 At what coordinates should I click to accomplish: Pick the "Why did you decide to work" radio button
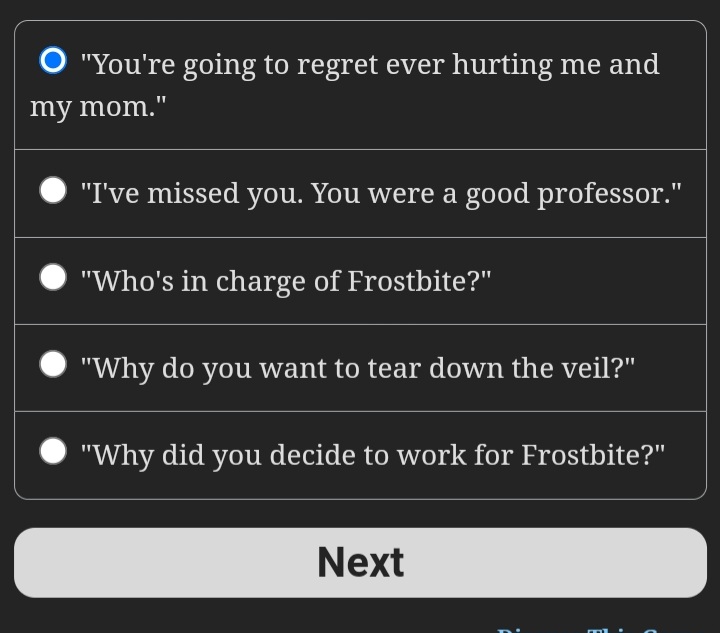click(x=53, y=451)
